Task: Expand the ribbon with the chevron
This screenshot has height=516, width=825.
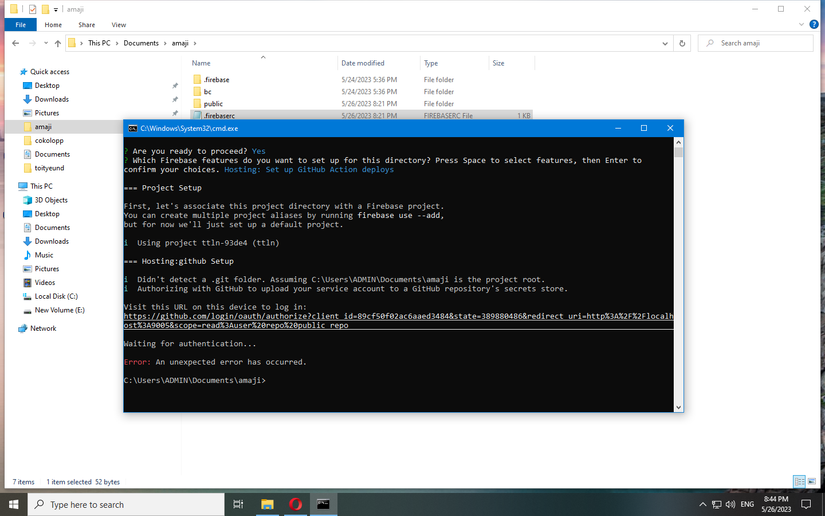Action: click(x=801, y=24)
